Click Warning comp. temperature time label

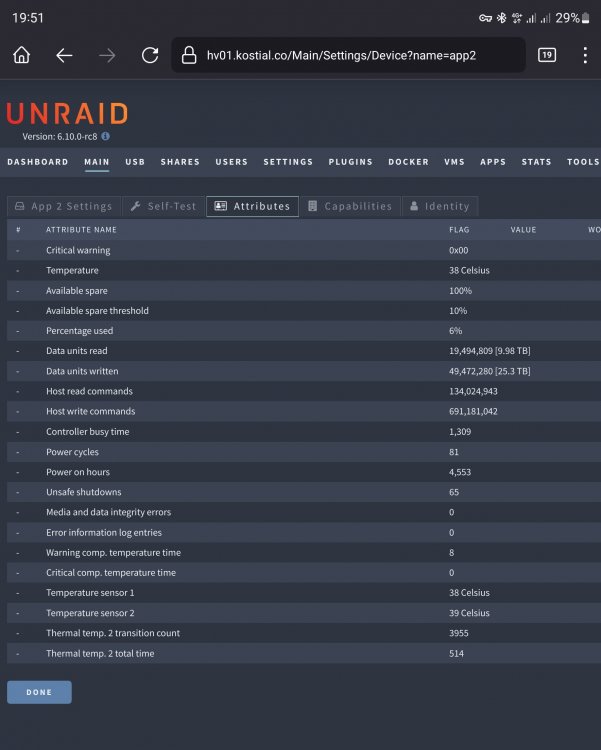click(x=113, y=552)
